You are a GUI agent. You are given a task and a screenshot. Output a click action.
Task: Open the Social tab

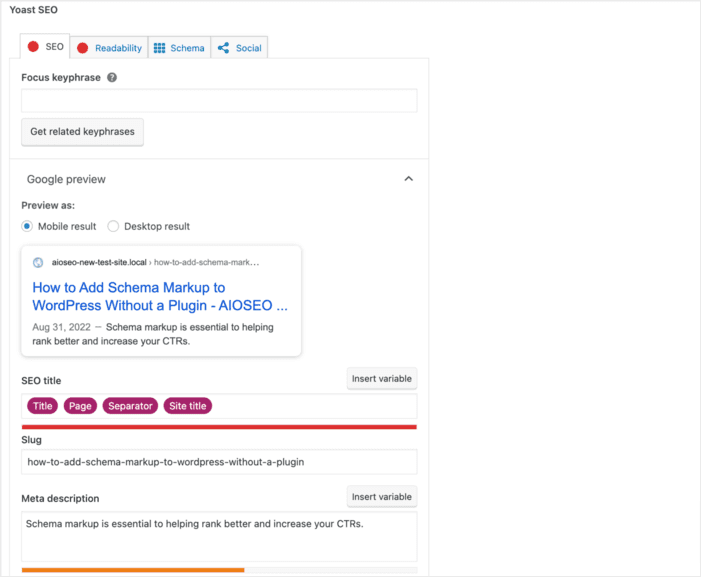click(x=239, y=48)
